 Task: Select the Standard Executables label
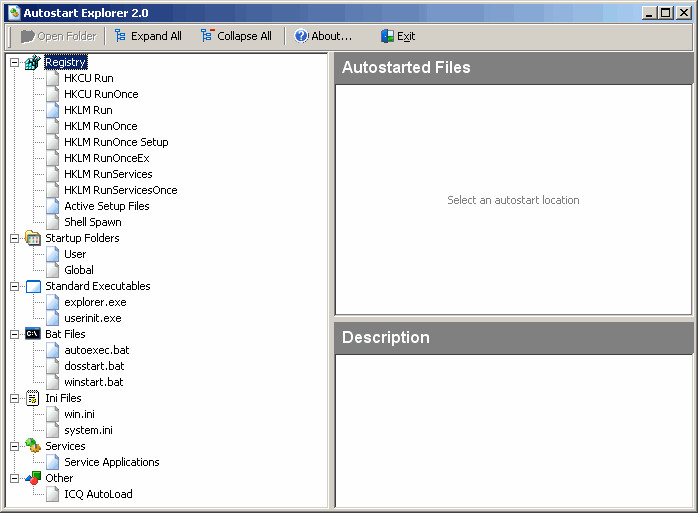(98, 286)
